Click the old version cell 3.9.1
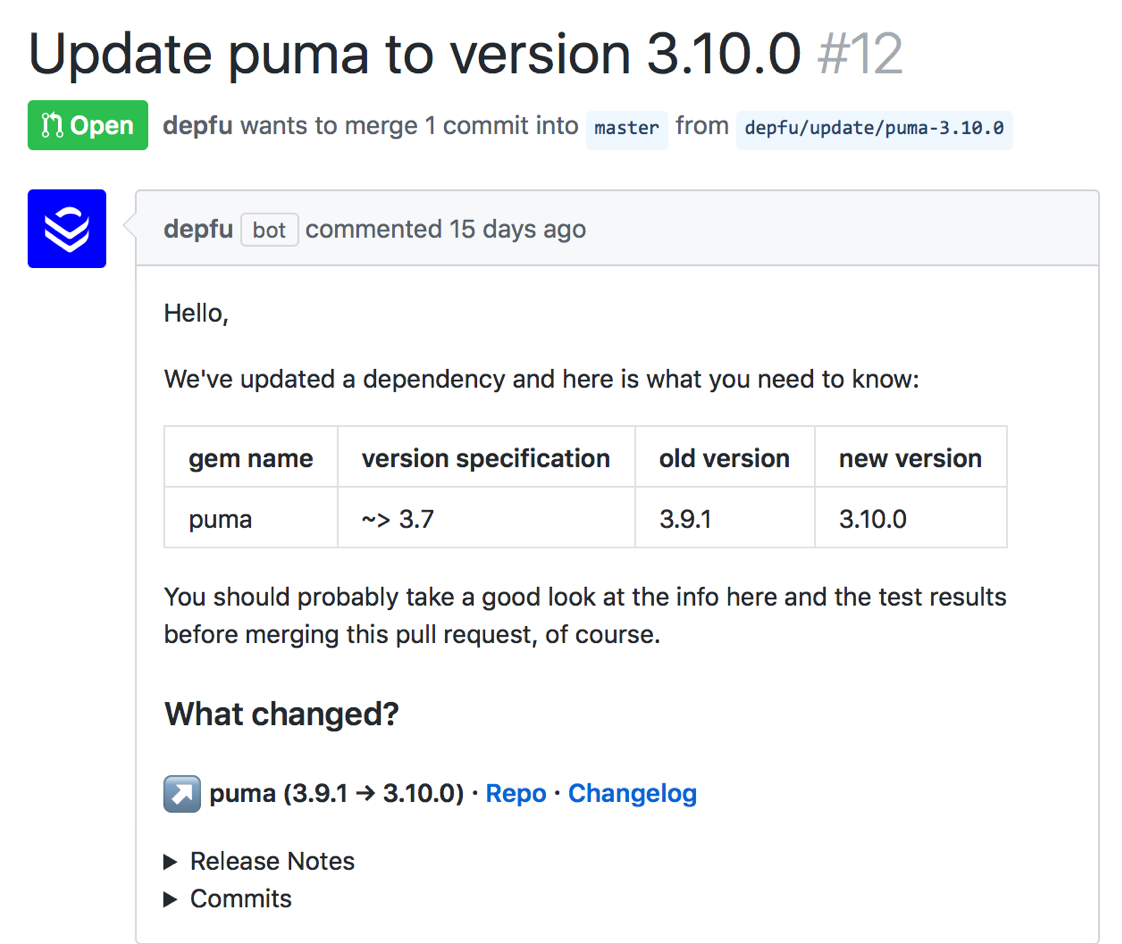The width and height of the screenshot is (1122, 944). [685, 520]
